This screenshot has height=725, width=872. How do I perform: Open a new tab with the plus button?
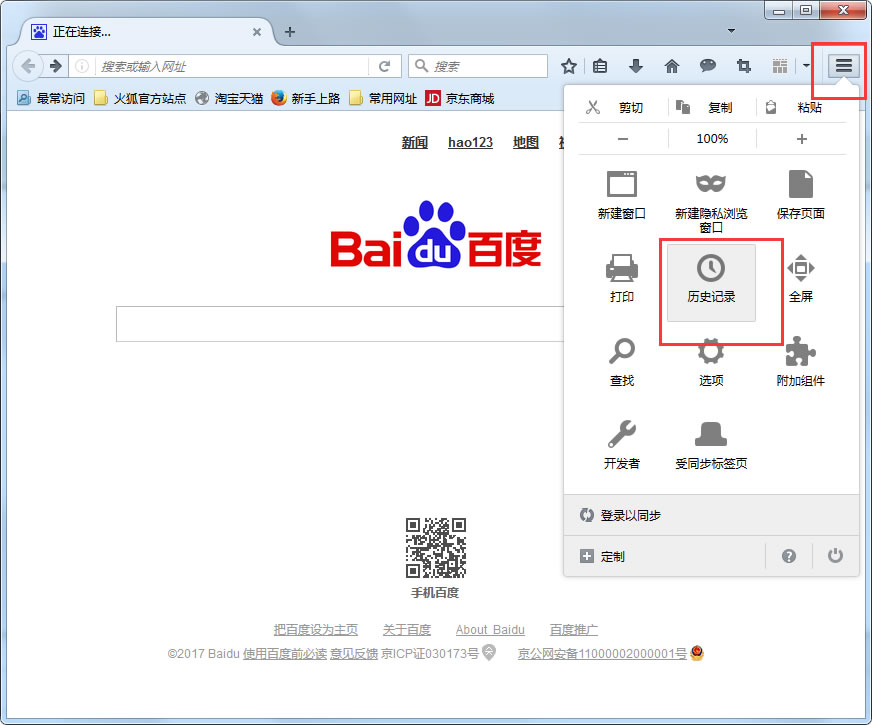coord(290,32)
